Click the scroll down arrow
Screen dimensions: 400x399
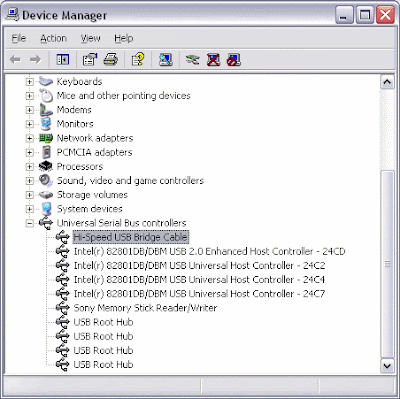[x=387, y=366]
